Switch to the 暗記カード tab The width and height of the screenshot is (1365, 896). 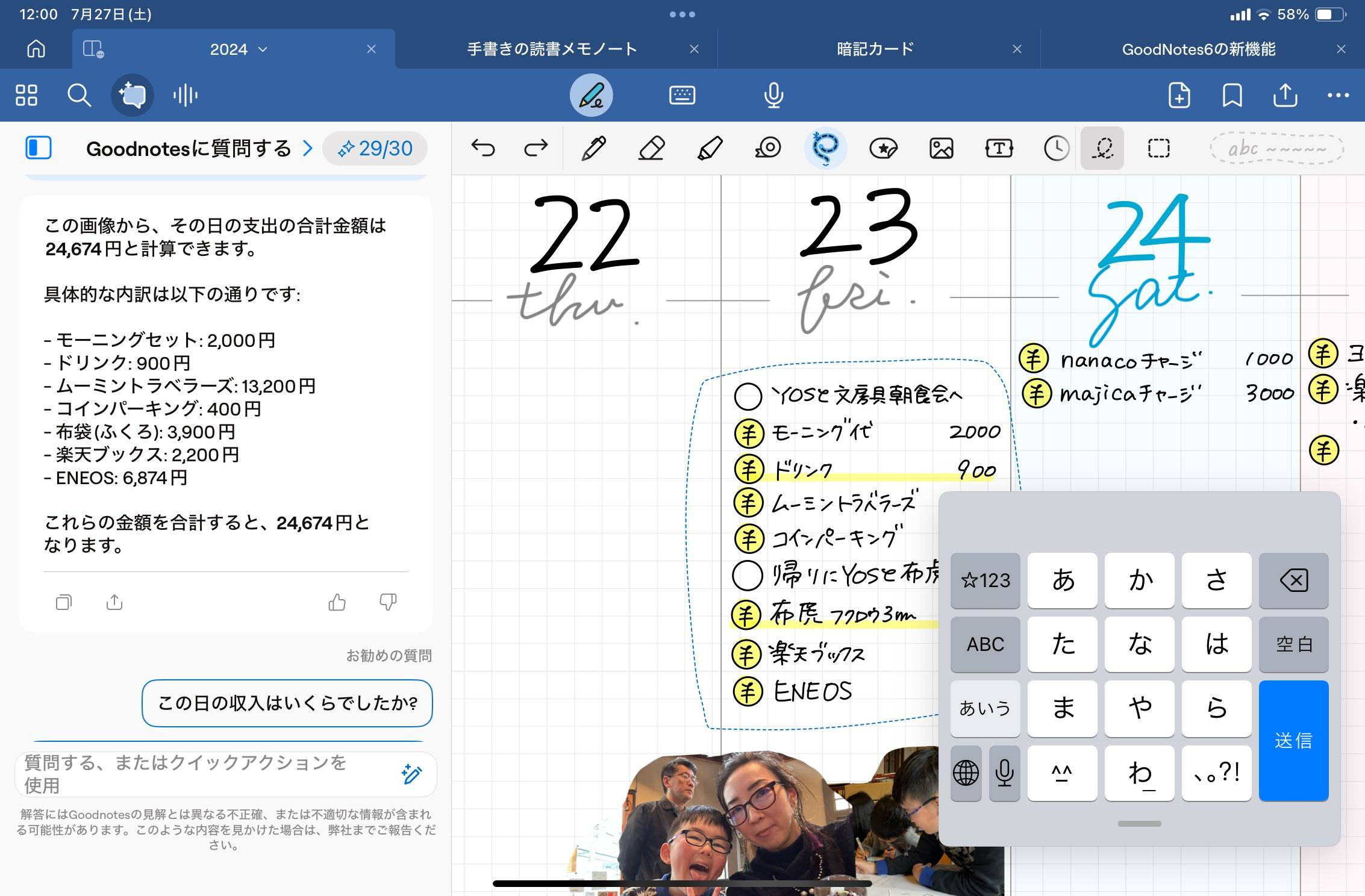coord(873,49)
